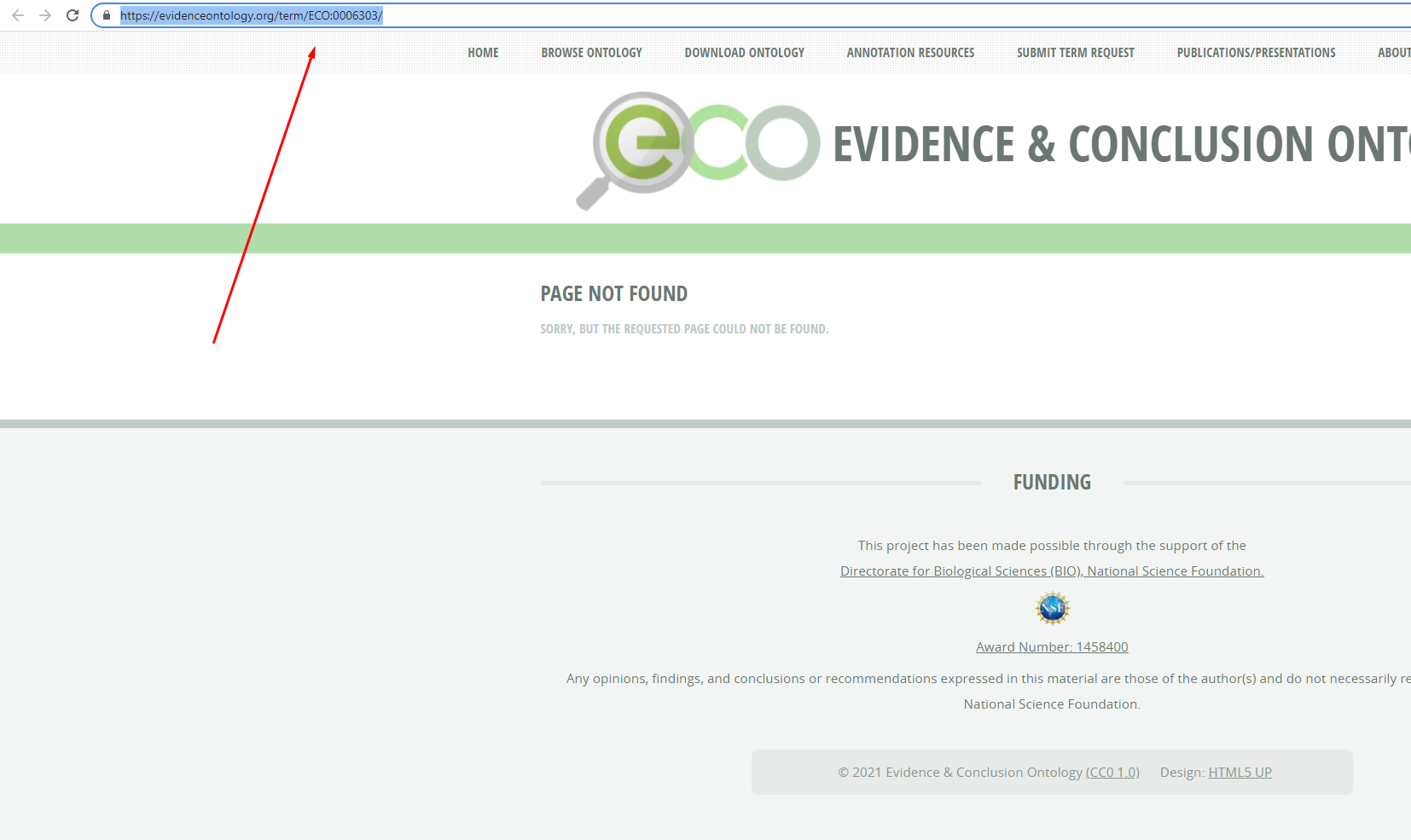Reload the current page
Viewport: 1411px width, 840px height.
[x=71, y=14]
